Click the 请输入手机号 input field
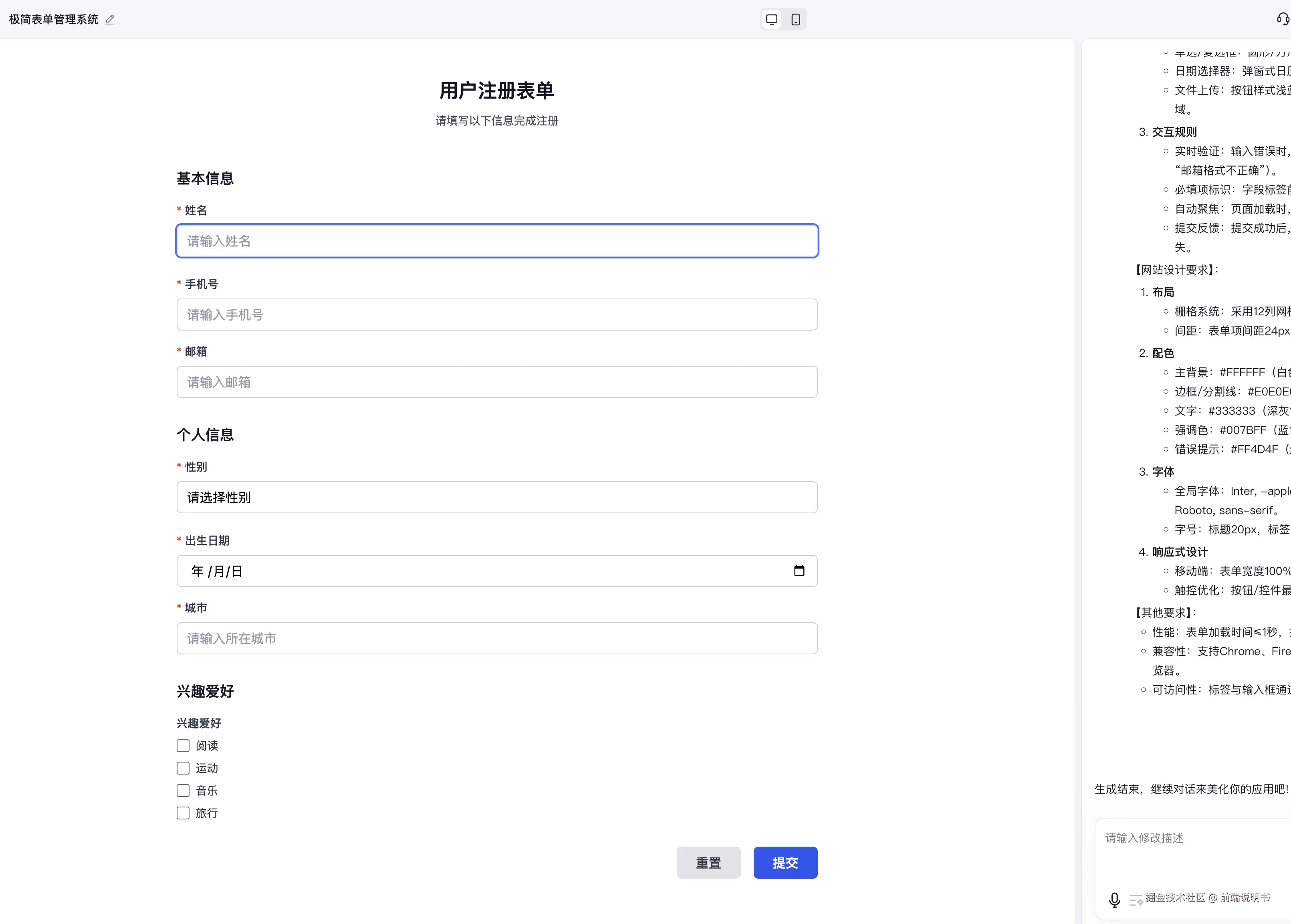This screenshot has height=924, width=1291. (497, 315)
